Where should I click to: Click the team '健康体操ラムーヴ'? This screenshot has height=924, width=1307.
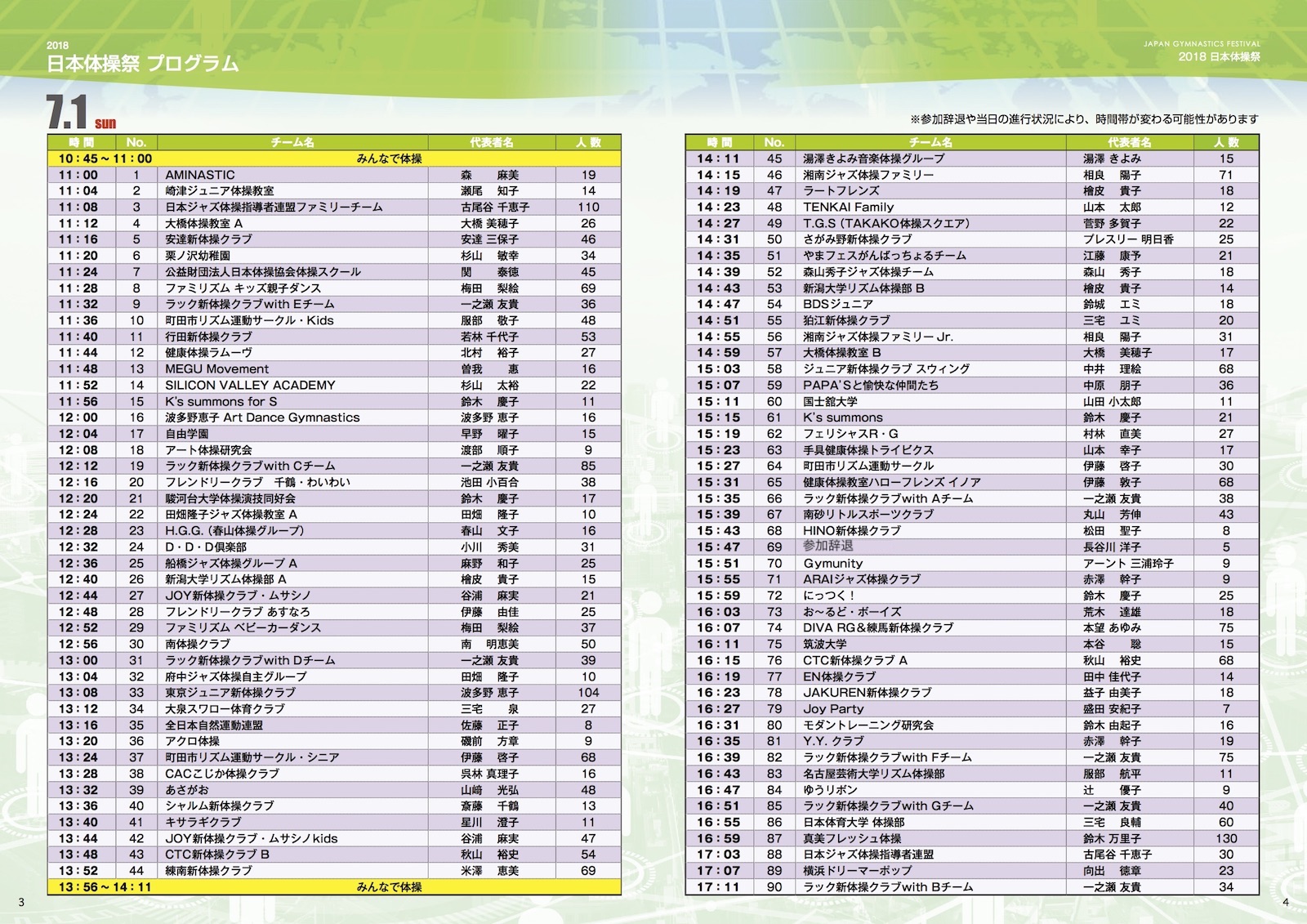(x=208, y=353)
